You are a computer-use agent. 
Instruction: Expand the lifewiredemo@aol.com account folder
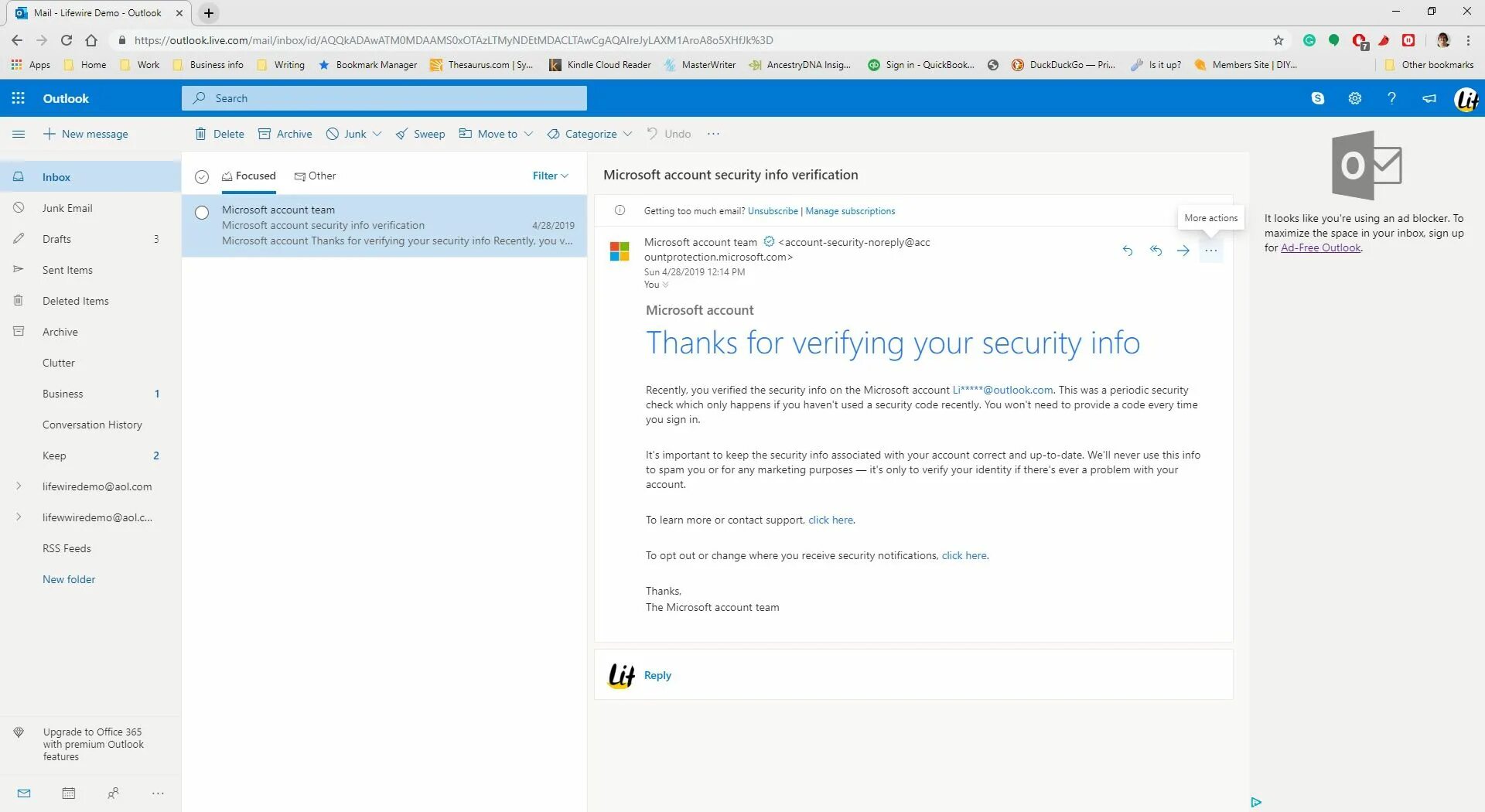click(x=19, y=486)
